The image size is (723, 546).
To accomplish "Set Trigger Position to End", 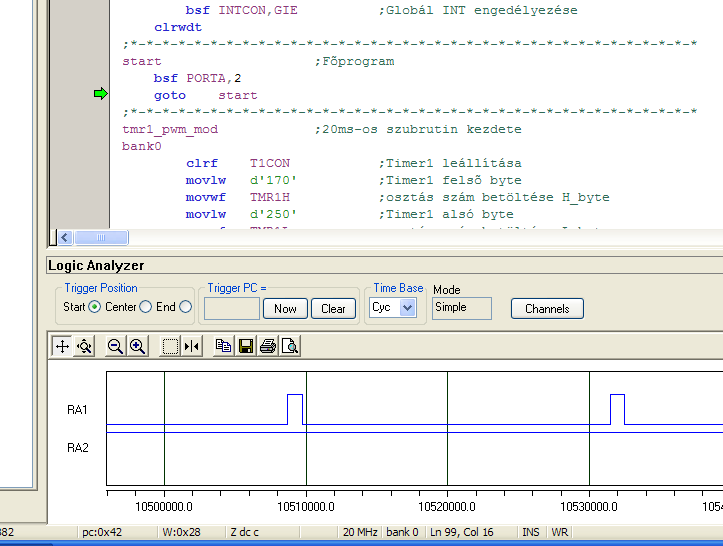I will point(185,307).
